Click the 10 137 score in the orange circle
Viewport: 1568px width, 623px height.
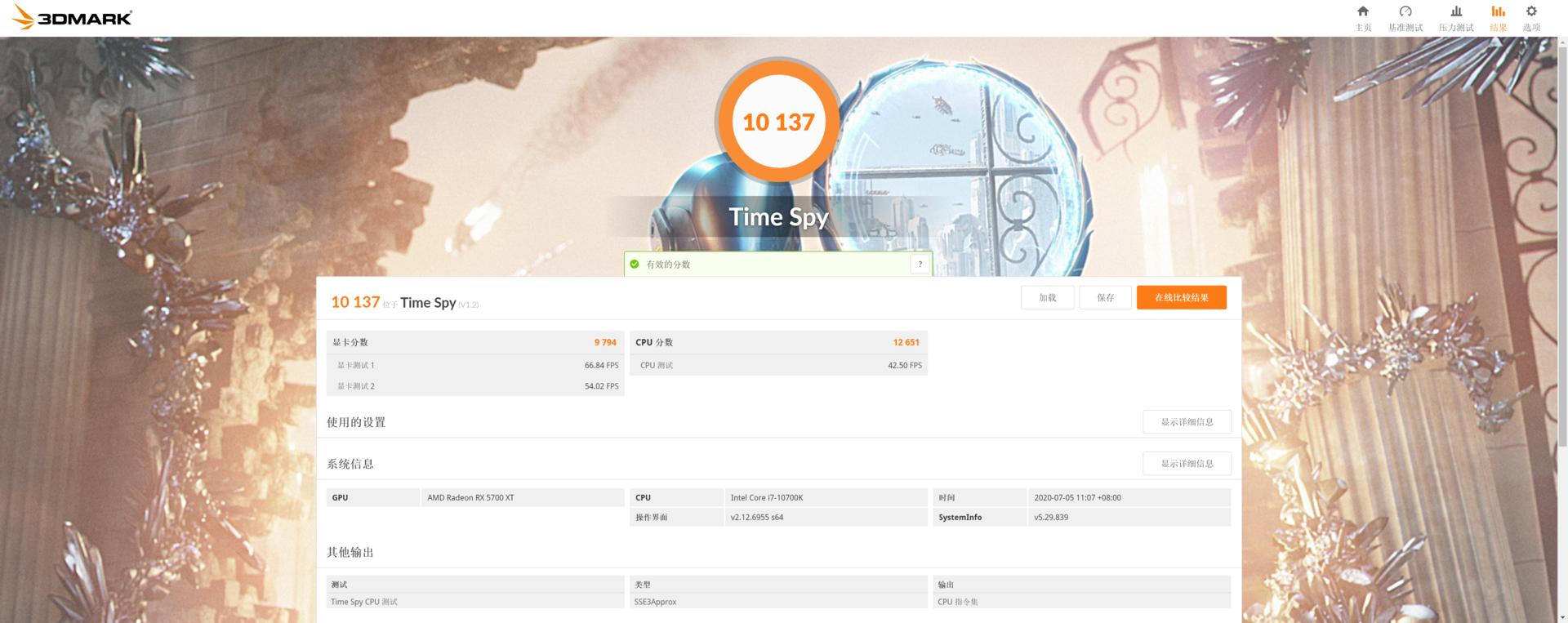pyautogui.click(x=778, y=122)
